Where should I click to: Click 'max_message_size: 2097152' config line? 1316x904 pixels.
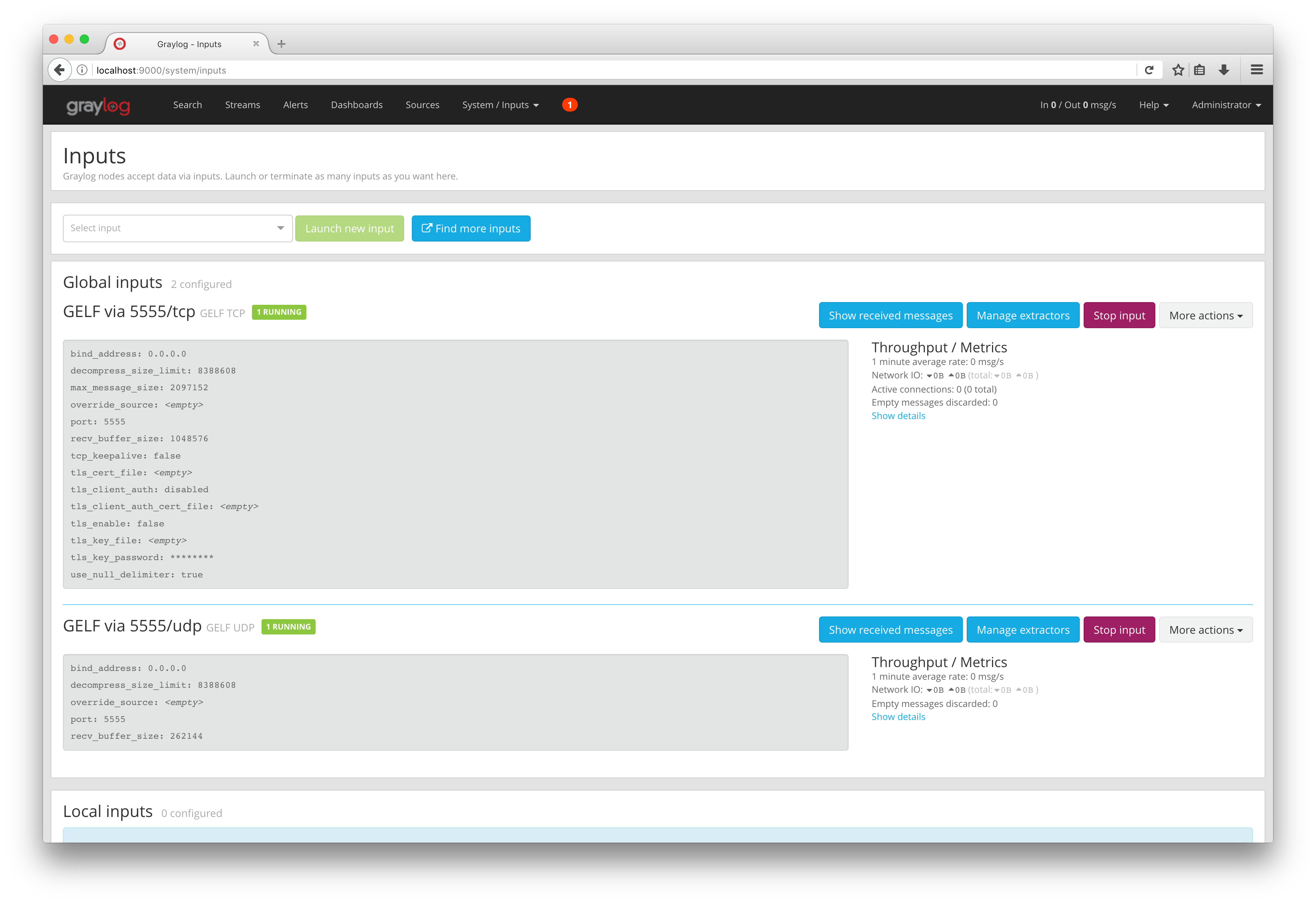(139, 388)
